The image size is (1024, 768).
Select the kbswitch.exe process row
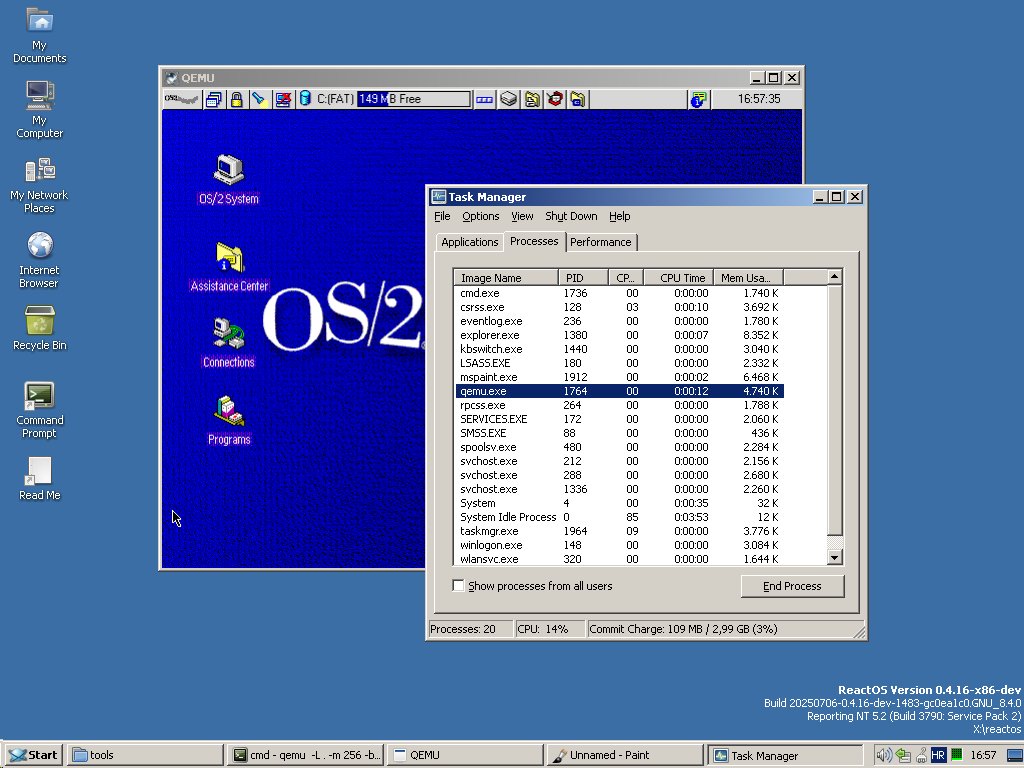point(619,349)
